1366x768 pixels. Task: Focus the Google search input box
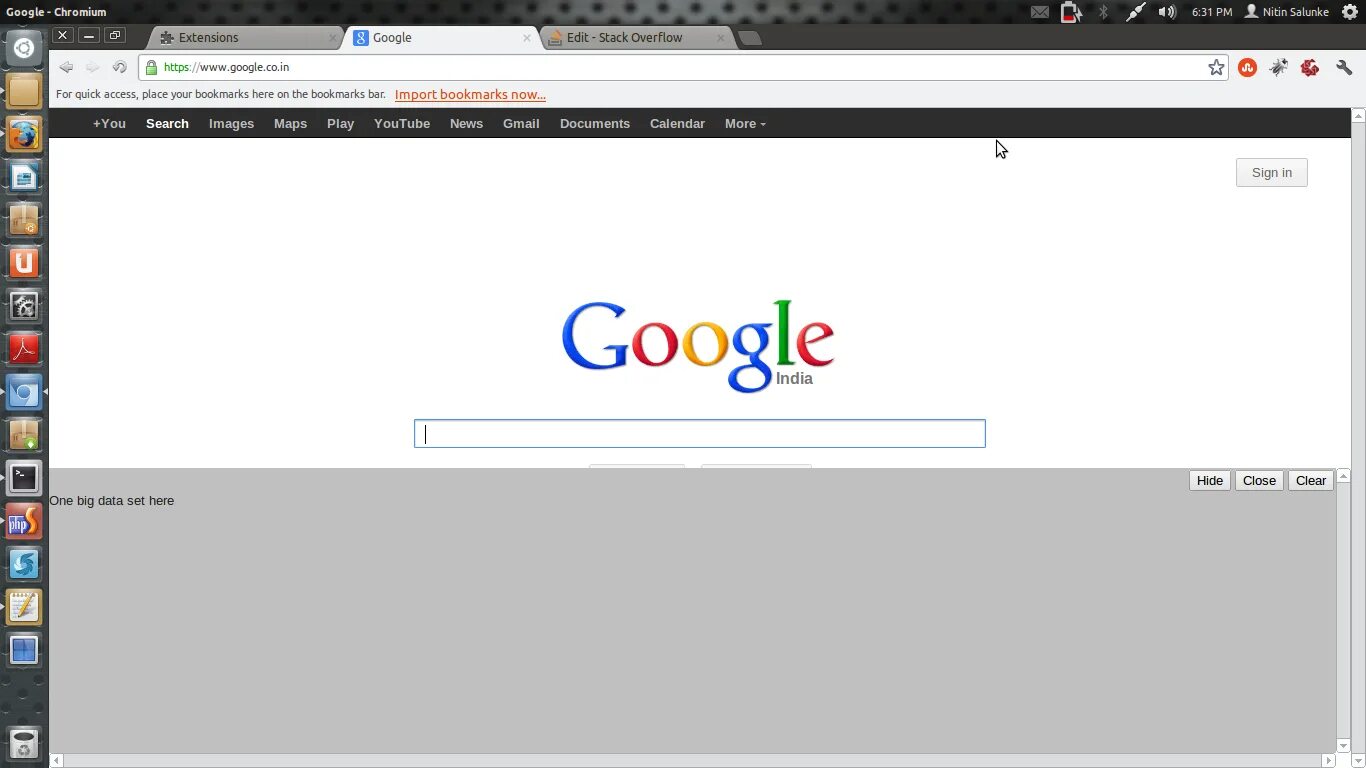coord(700,434)
